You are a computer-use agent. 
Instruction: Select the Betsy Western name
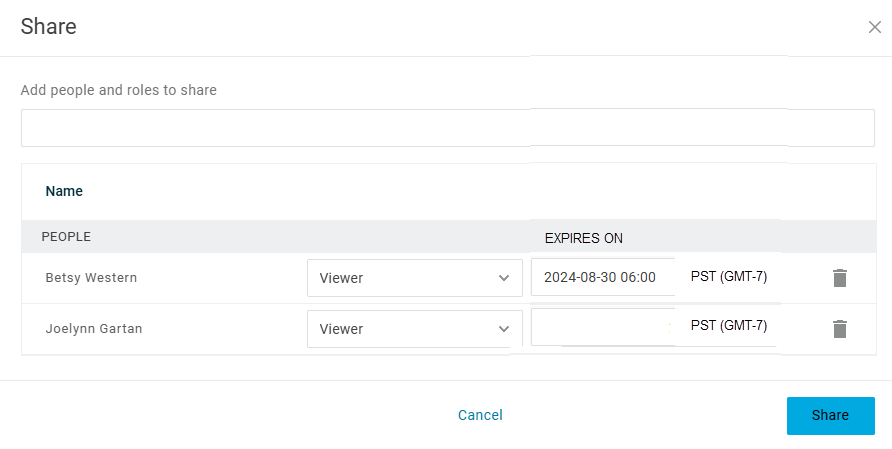coord(91,278)
